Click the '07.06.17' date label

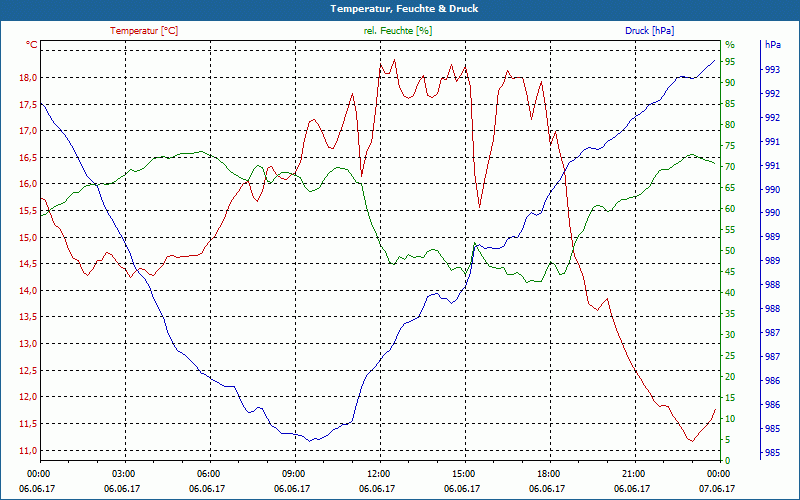[x=717, y=488]
